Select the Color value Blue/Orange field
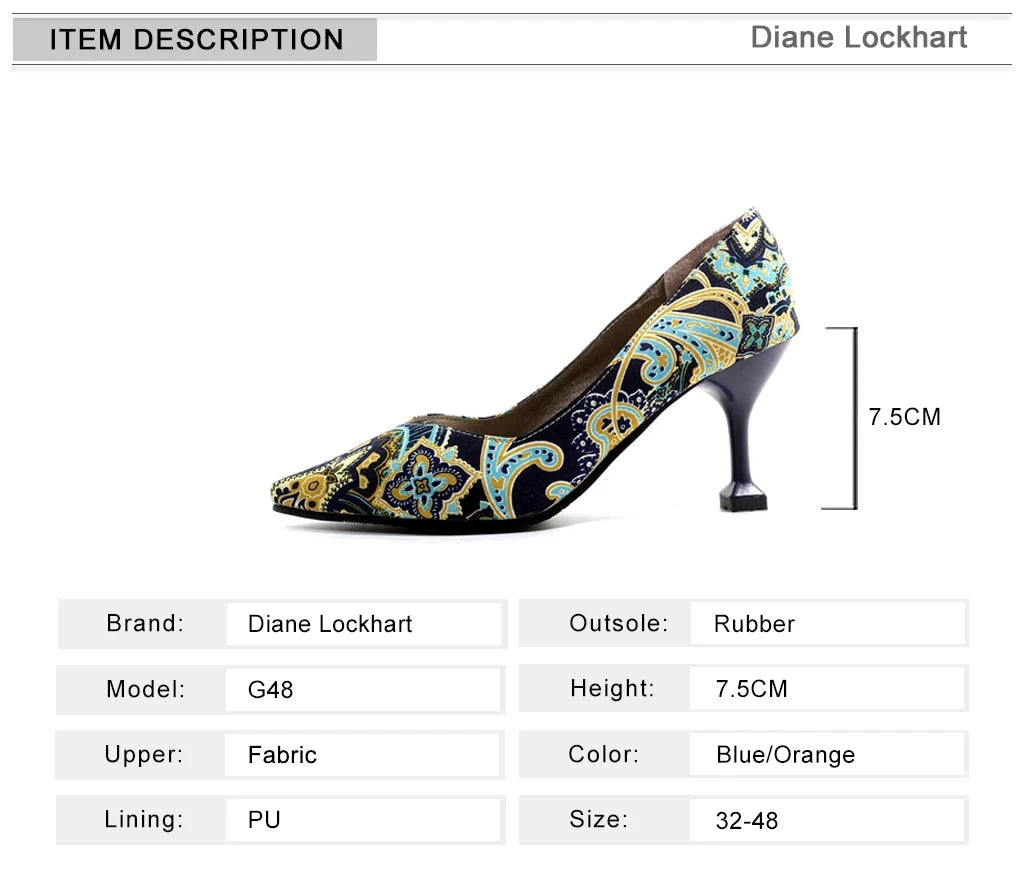Image resolution: width=1020 pixels, height=881 pixels. pos(827,755)
